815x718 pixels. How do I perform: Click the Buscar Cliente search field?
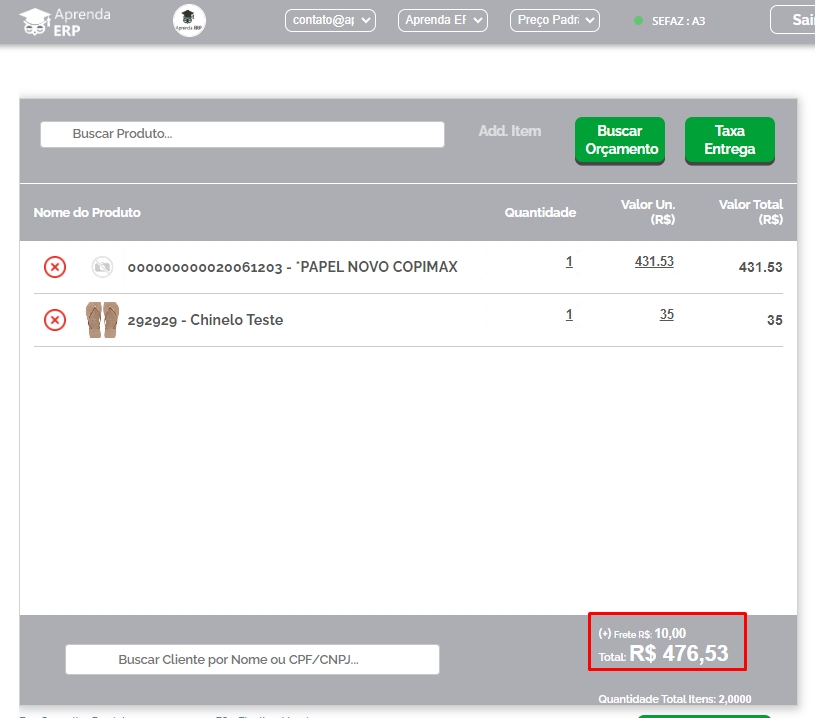(x=252, y=659)
